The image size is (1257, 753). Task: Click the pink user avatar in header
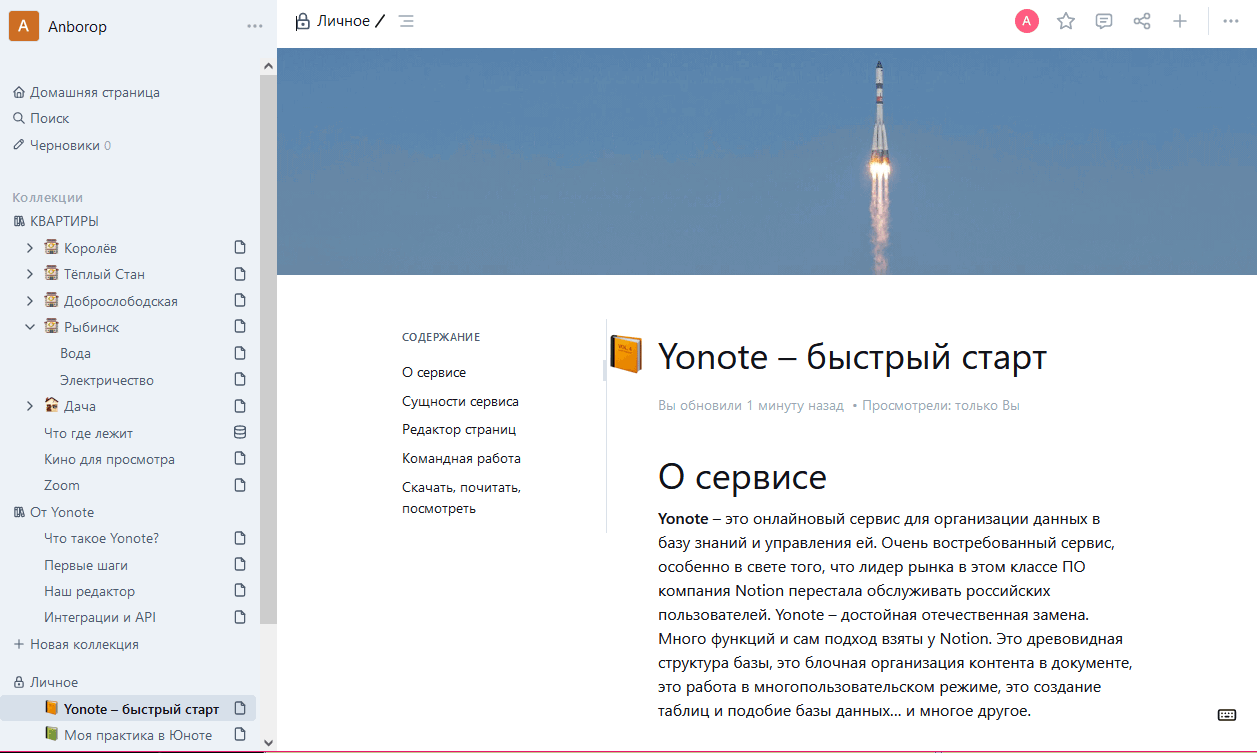tap(1027, 21)
